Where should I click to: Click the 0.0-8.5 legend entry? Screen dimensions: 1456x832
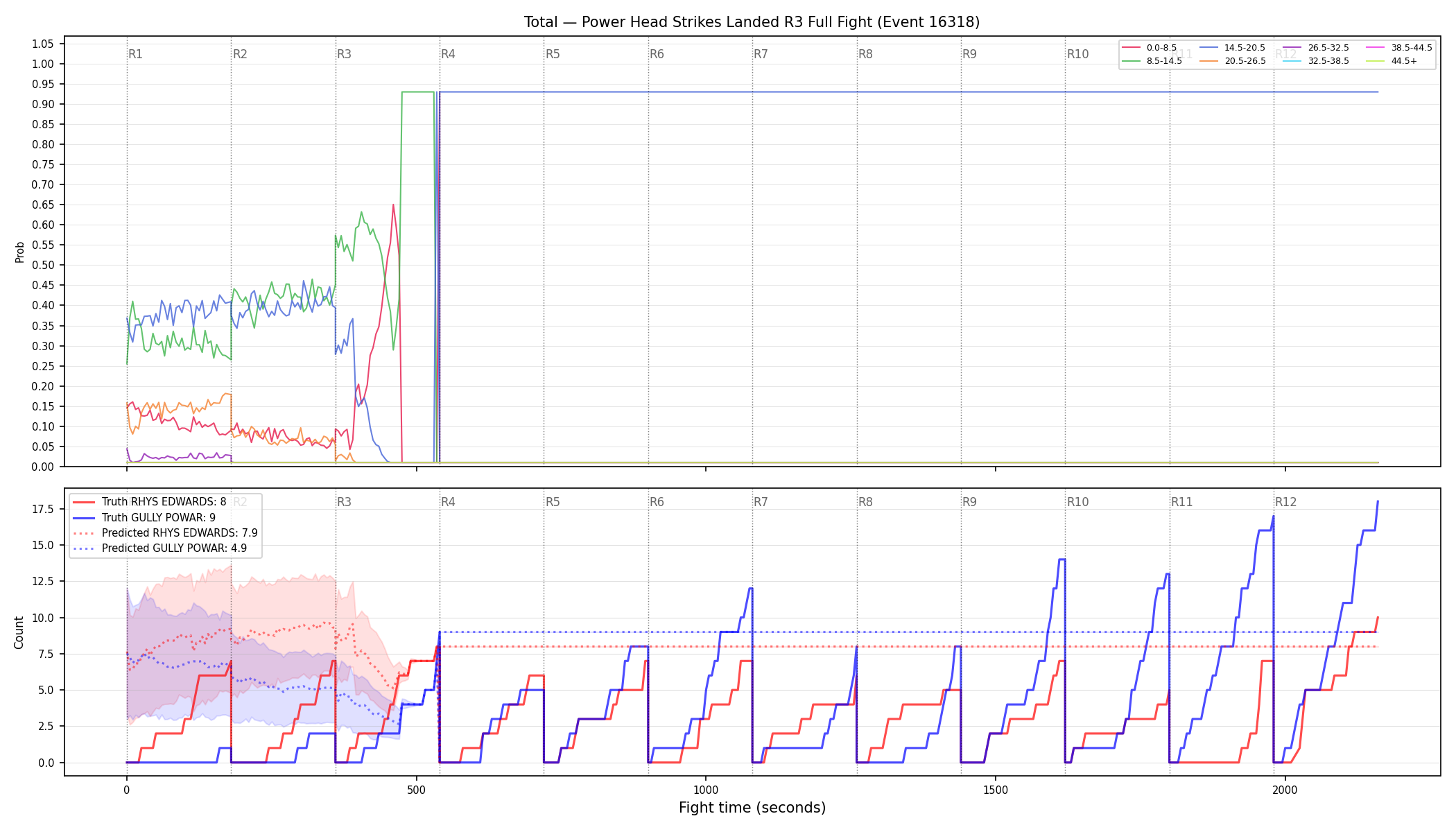(1150, 48)
